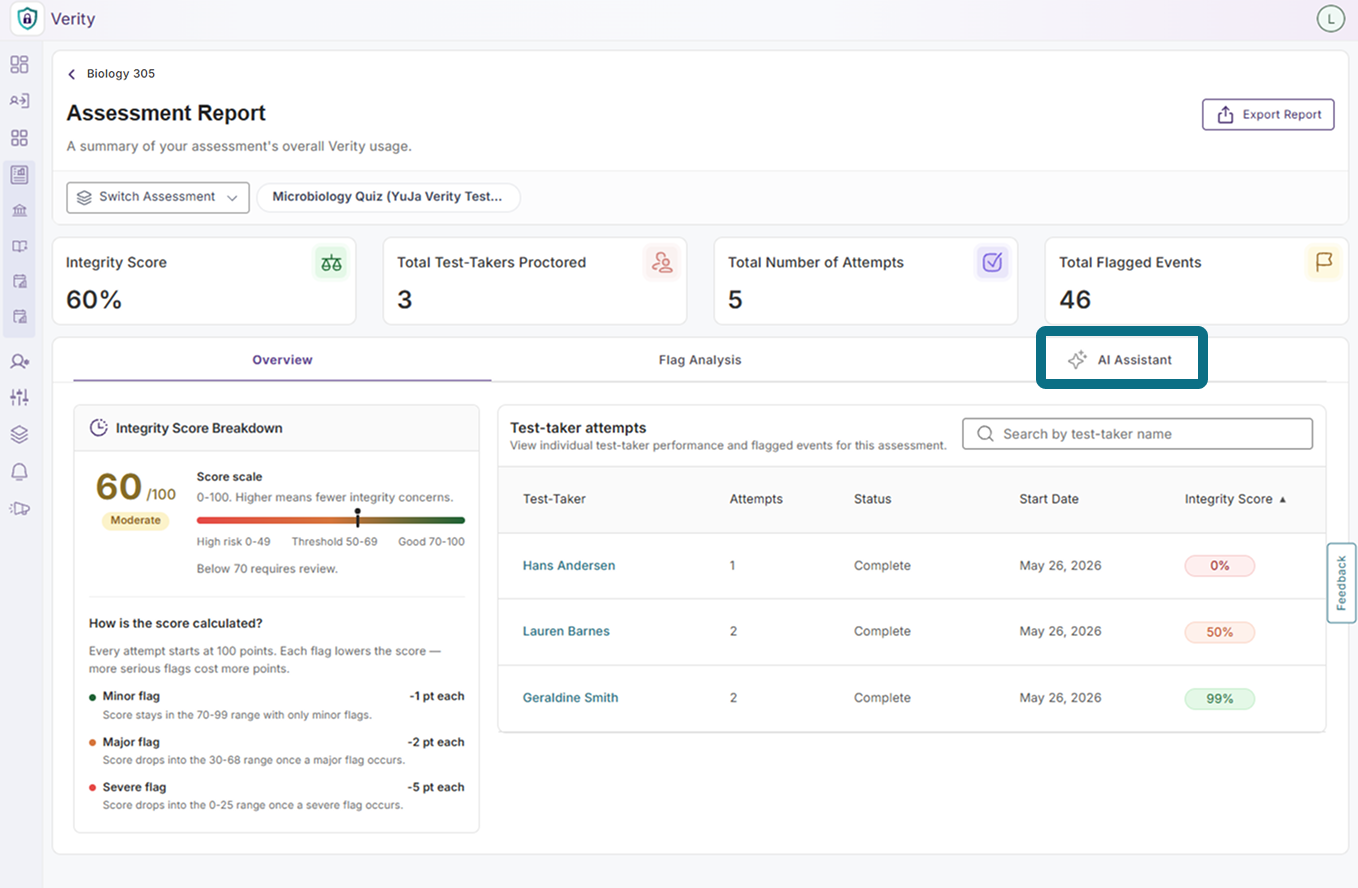Viewport: 1358px width, 888px height.
Task: Open the vertical Feedback side tab
Action: 1341,583
